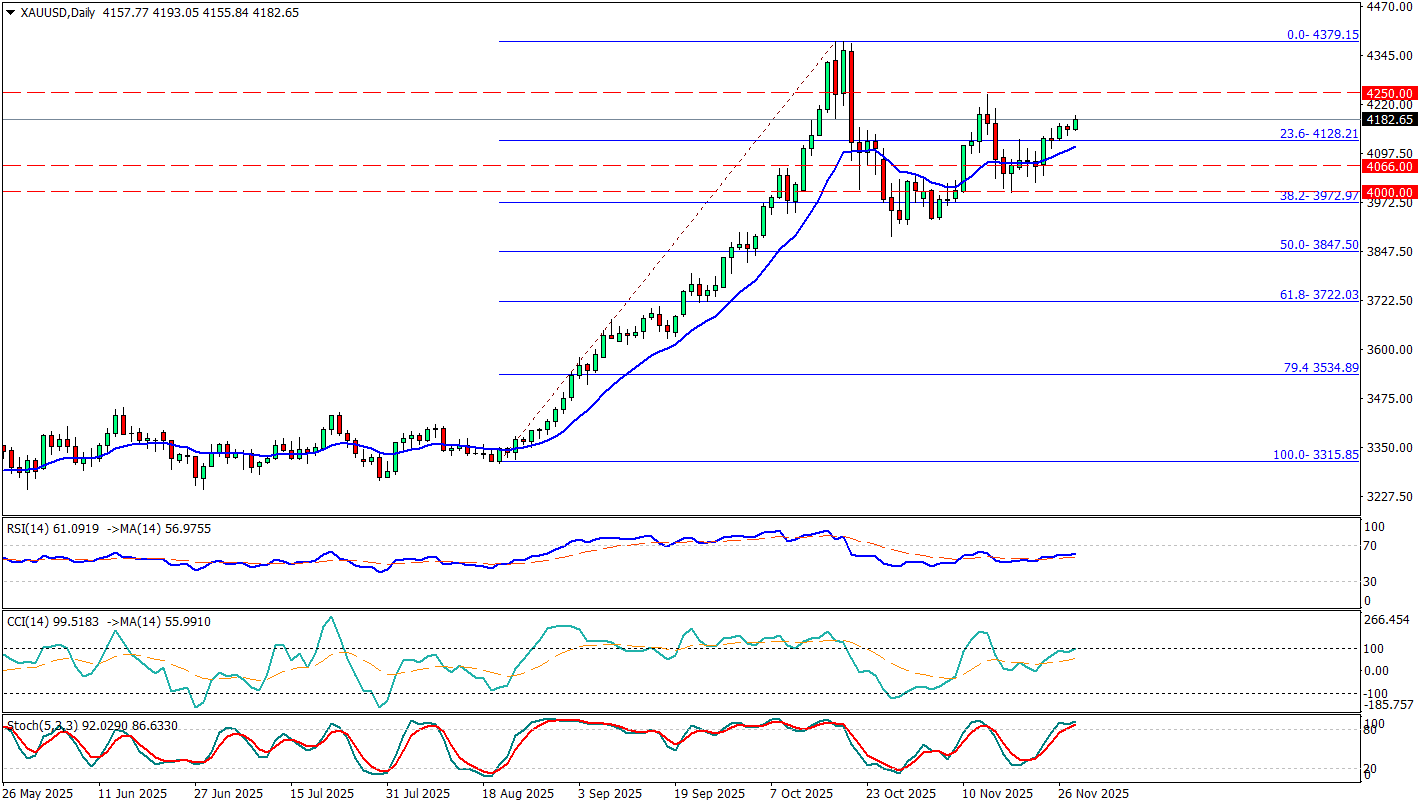Image resolution: width=1424 pixels, height=806 pixels.
Task: Click the 4470.00 top price scale value
Action: (1391, 7)
